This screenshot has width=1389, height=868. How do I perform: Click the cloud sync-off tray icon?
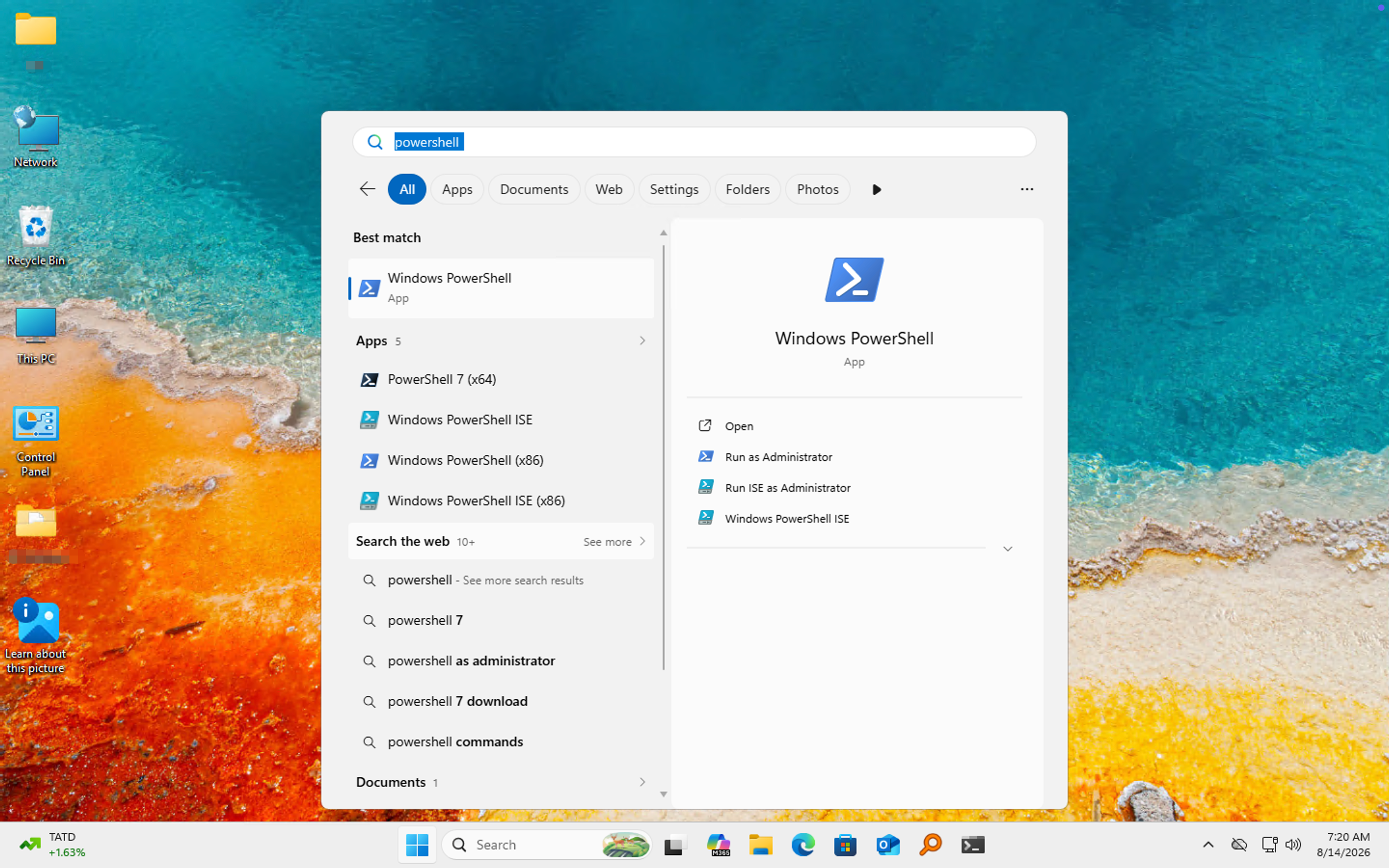click(x=1239, y=844)
